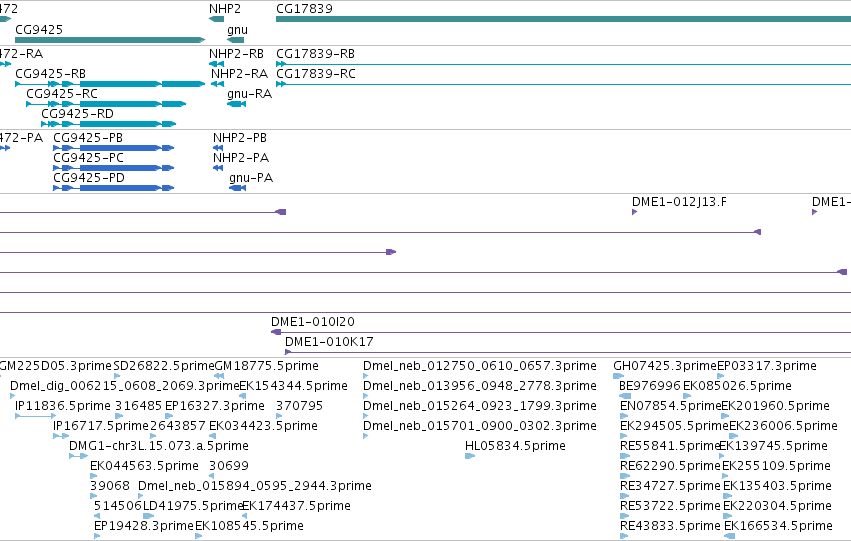The width and height of the screenshot is (851, 541).
Task: Click the EK294505.5prime EST label
Action: [674, 426]
